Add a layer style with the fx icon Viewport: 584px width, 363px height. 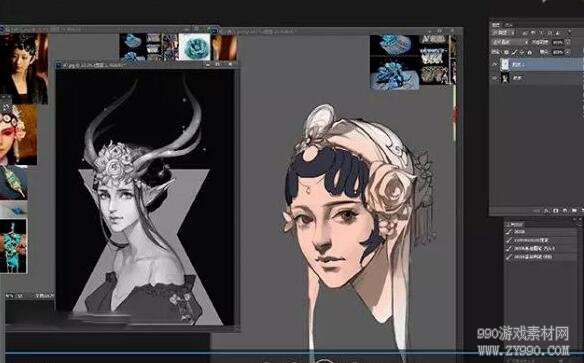tap(546, 211)
